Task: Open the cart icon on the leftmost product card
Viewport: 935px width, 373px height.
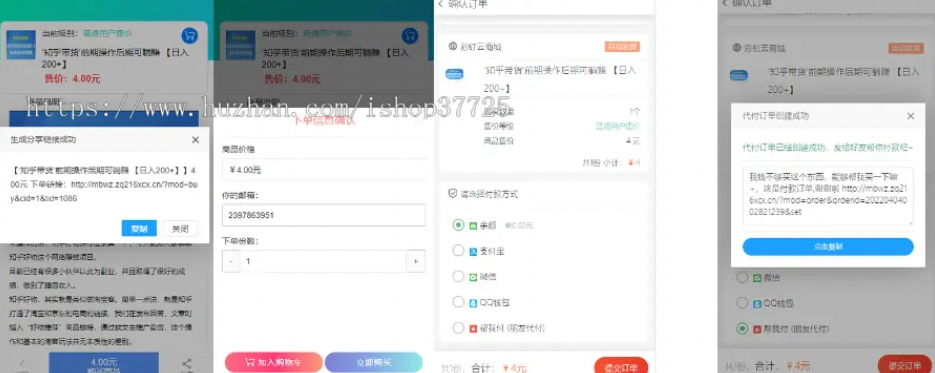Action: coord(190,36)
